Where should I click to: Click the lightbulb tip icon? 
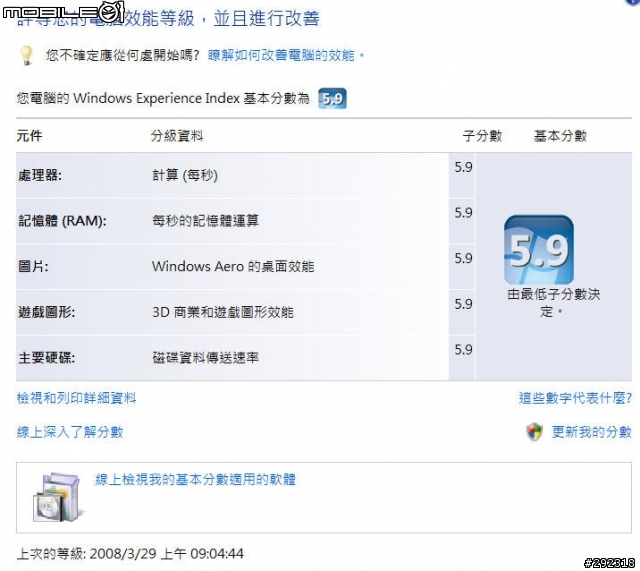pyautogui.click(x=27, y=55)
